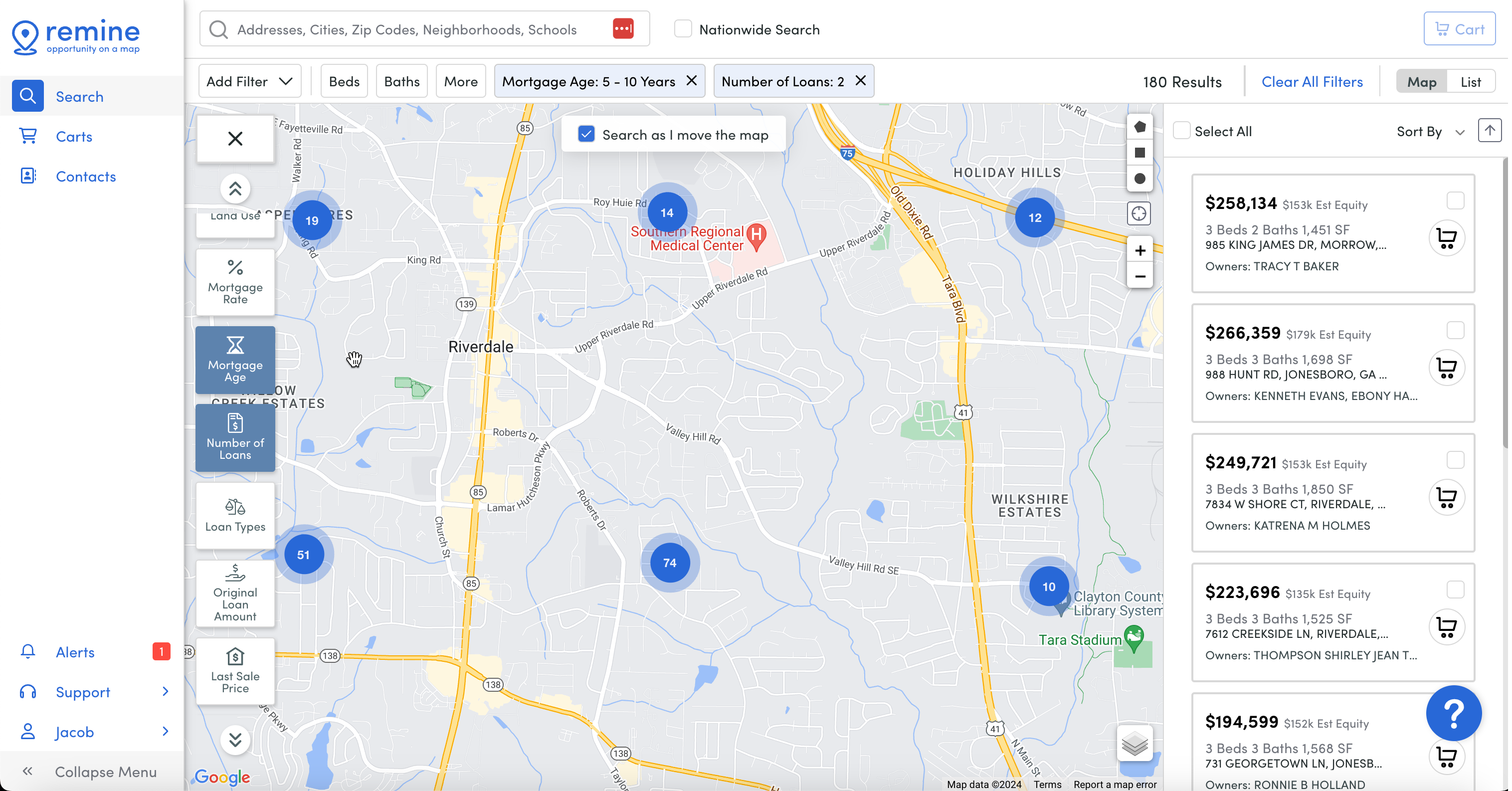1512x791 pixels.
Task: Open the Search section in sidebar
Action: 92,96
